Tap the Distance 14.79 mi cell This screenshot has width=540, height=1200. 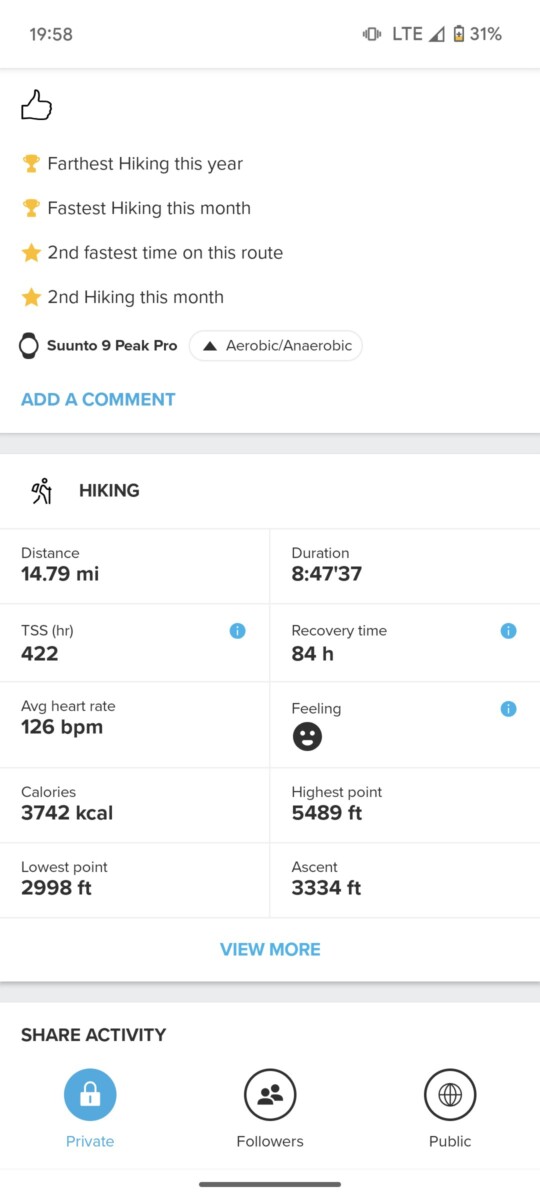[135, 566]
